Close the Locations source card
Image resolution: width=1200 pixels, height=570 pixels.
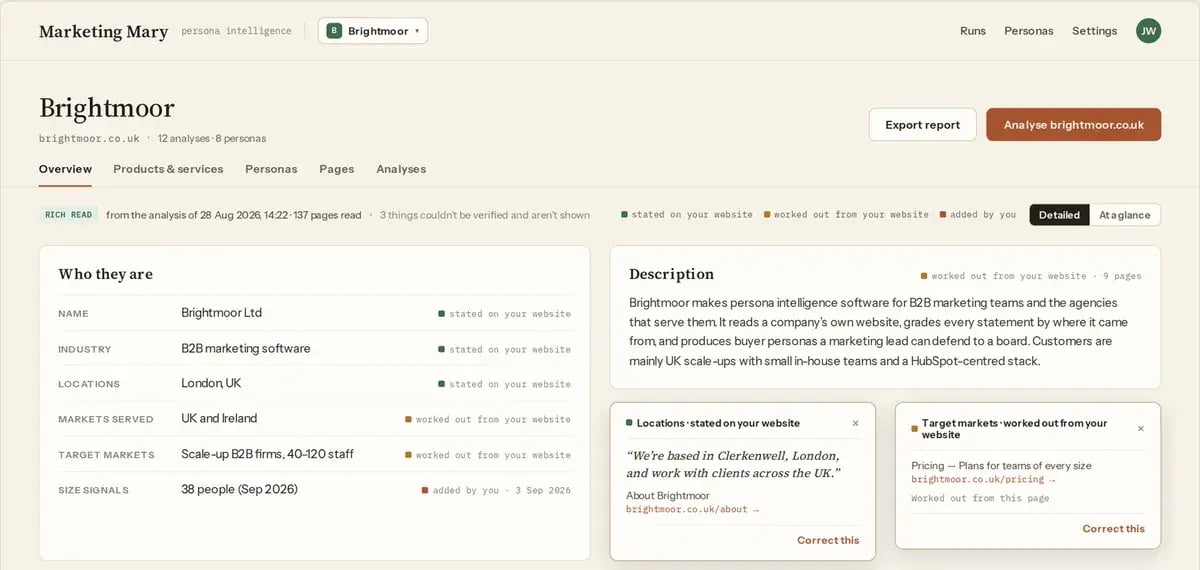click(855, 423)
